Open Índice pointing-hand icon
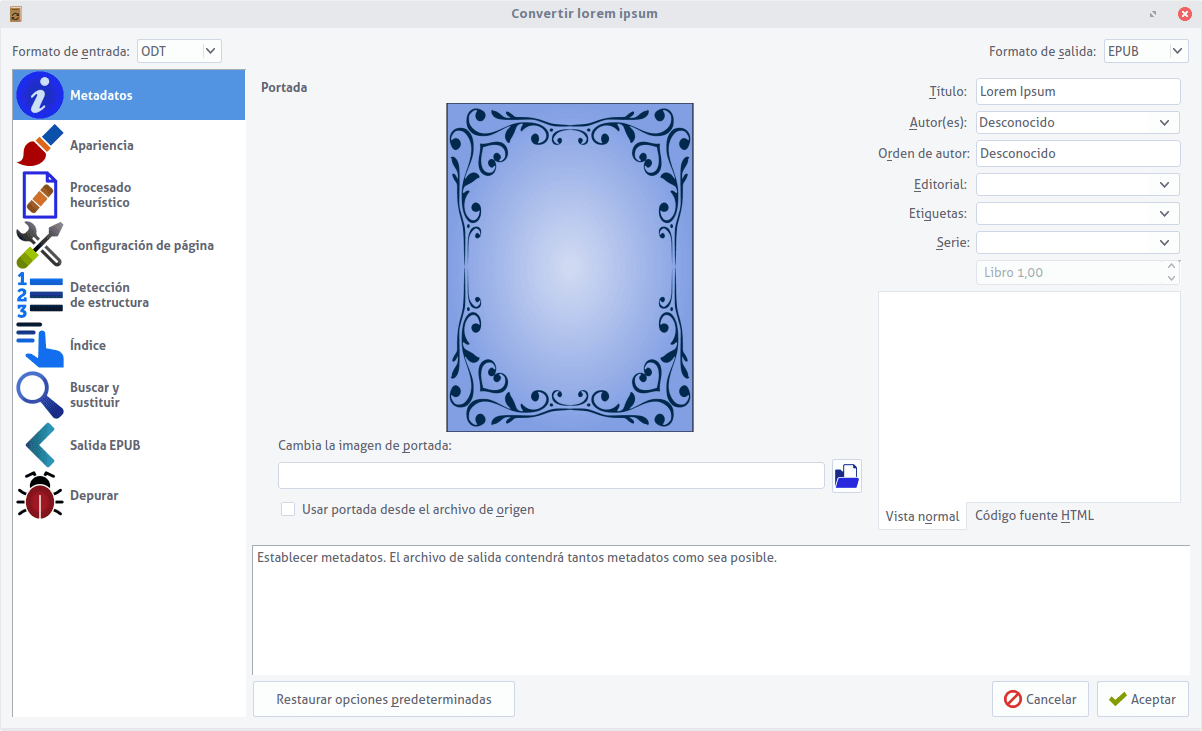Image resolution: width=1202 pixels, height=731 pixels. click(40, 345)
